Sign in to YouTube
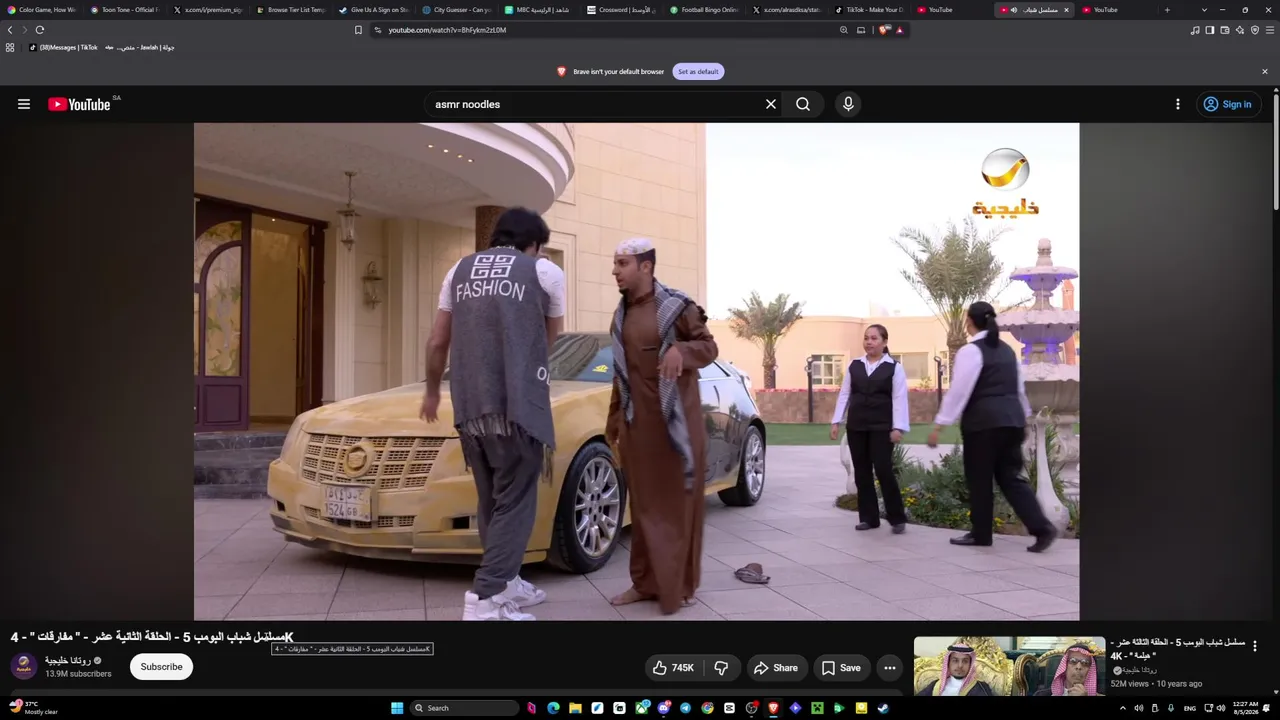Viewport: 1280px width, 720px height. coord(1228,104)
